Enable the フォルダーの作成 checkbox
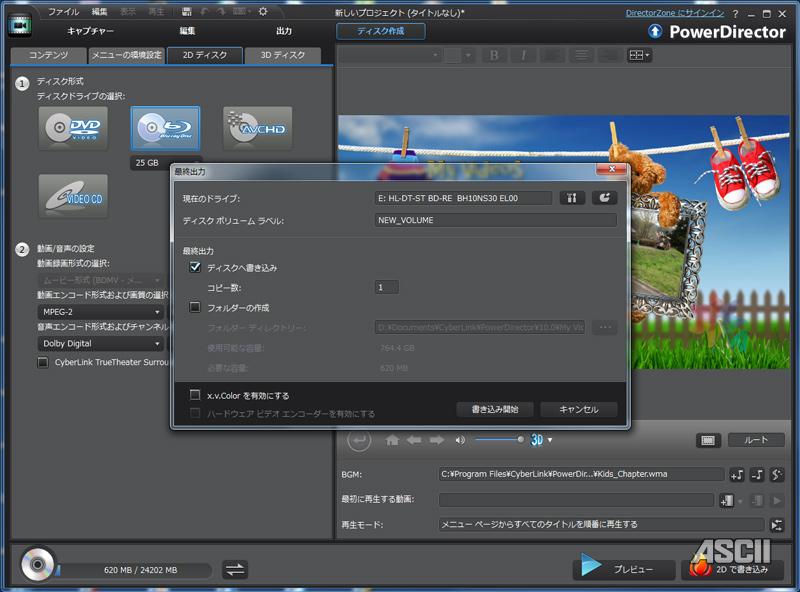This screenshot has width=800, height=592. tap(196, 308)
